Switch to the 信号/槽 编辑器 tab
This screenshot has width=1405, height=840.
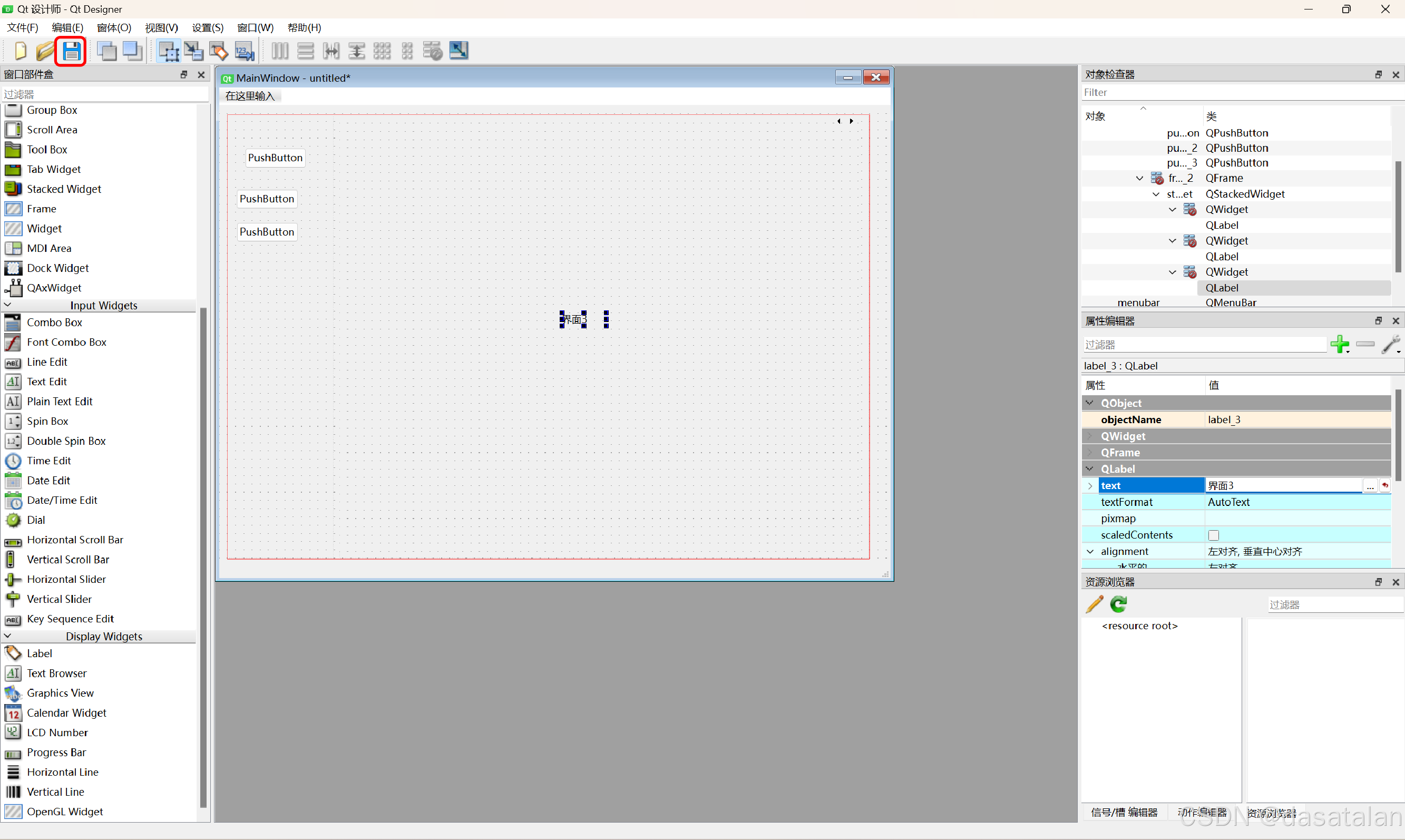point(1124,812)
